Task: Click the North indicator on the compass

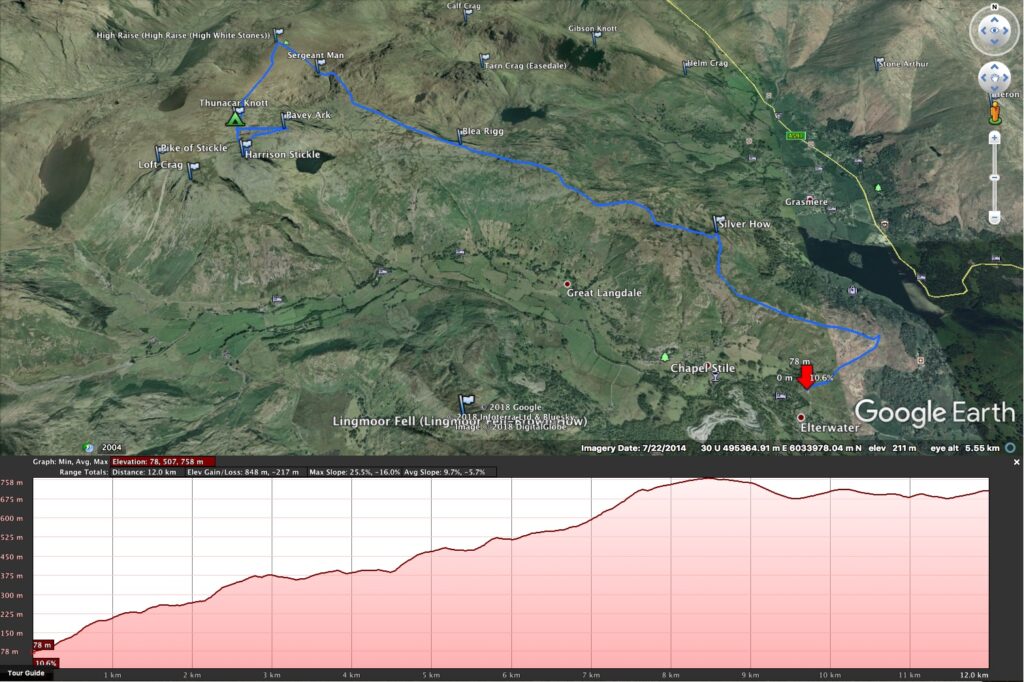Action: point(994,8)
